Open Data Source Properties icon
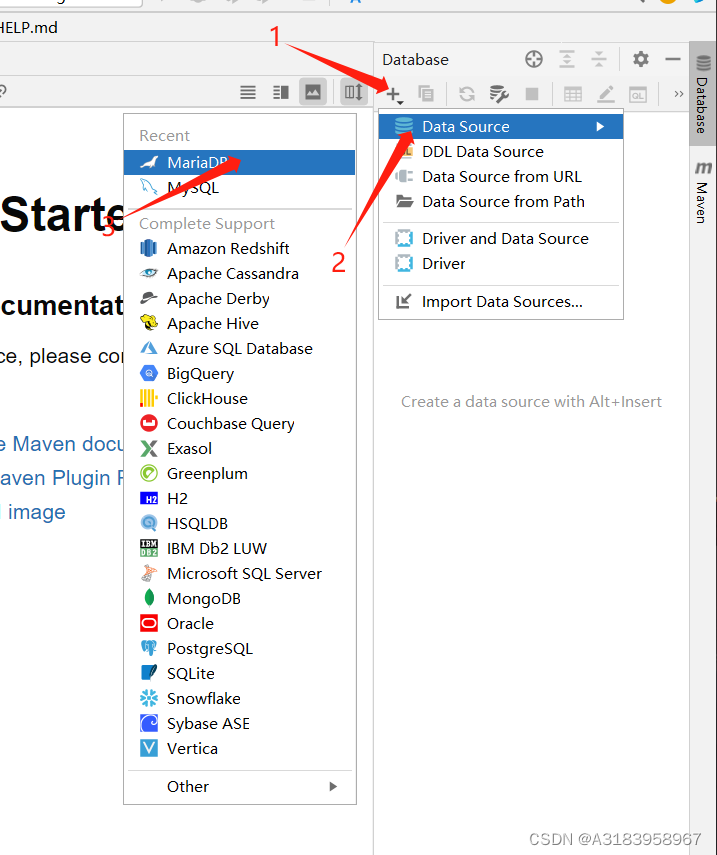 tap(499, 94)
